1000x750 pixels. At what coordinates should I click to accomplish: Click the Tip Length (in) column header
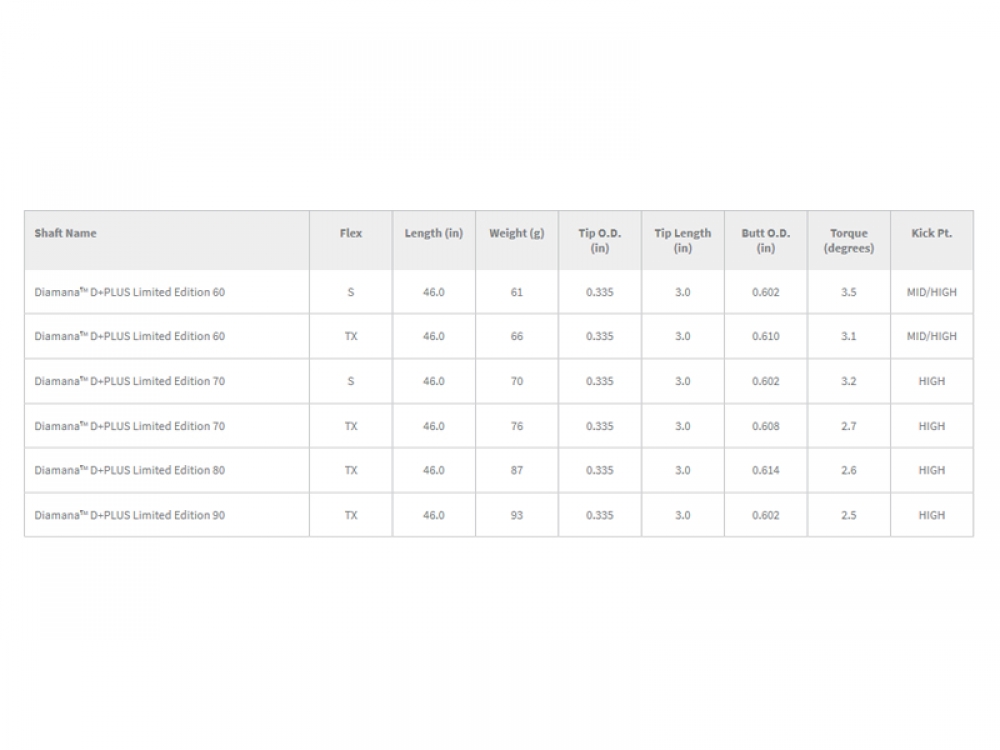click(x=682, y=241)
